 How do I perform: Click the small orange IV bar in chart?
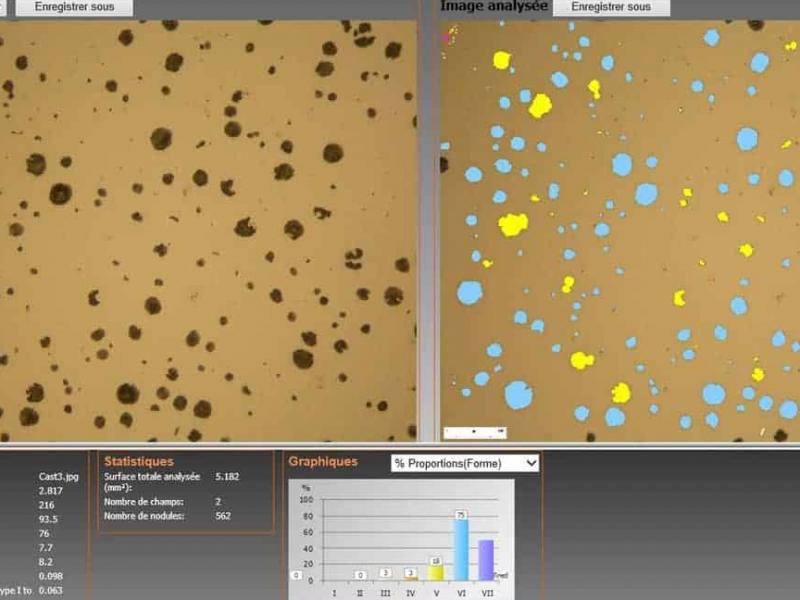click(x=410, y=578)
